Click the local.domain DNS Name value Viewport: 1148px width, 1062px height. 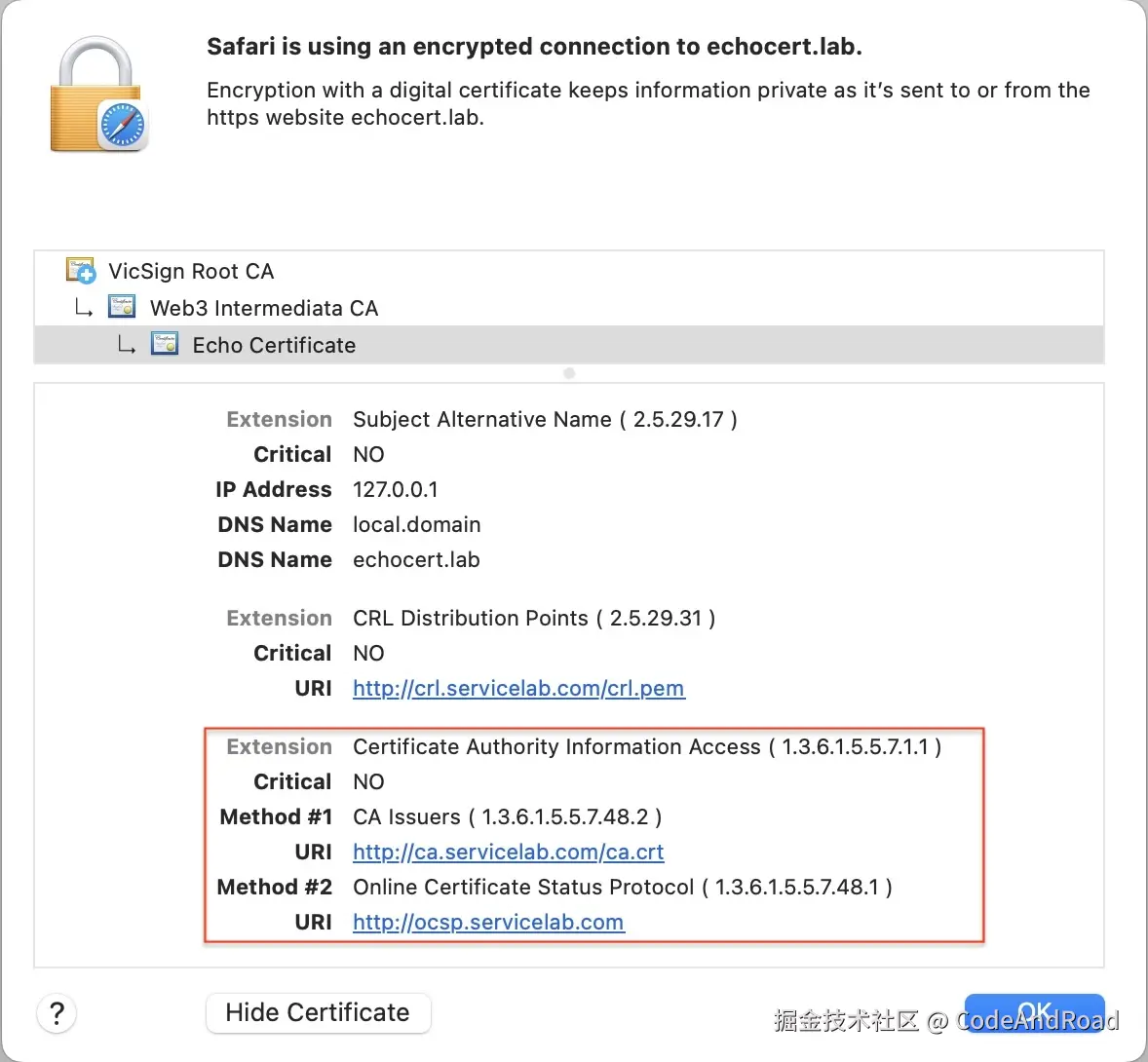(x=416, y=524)
